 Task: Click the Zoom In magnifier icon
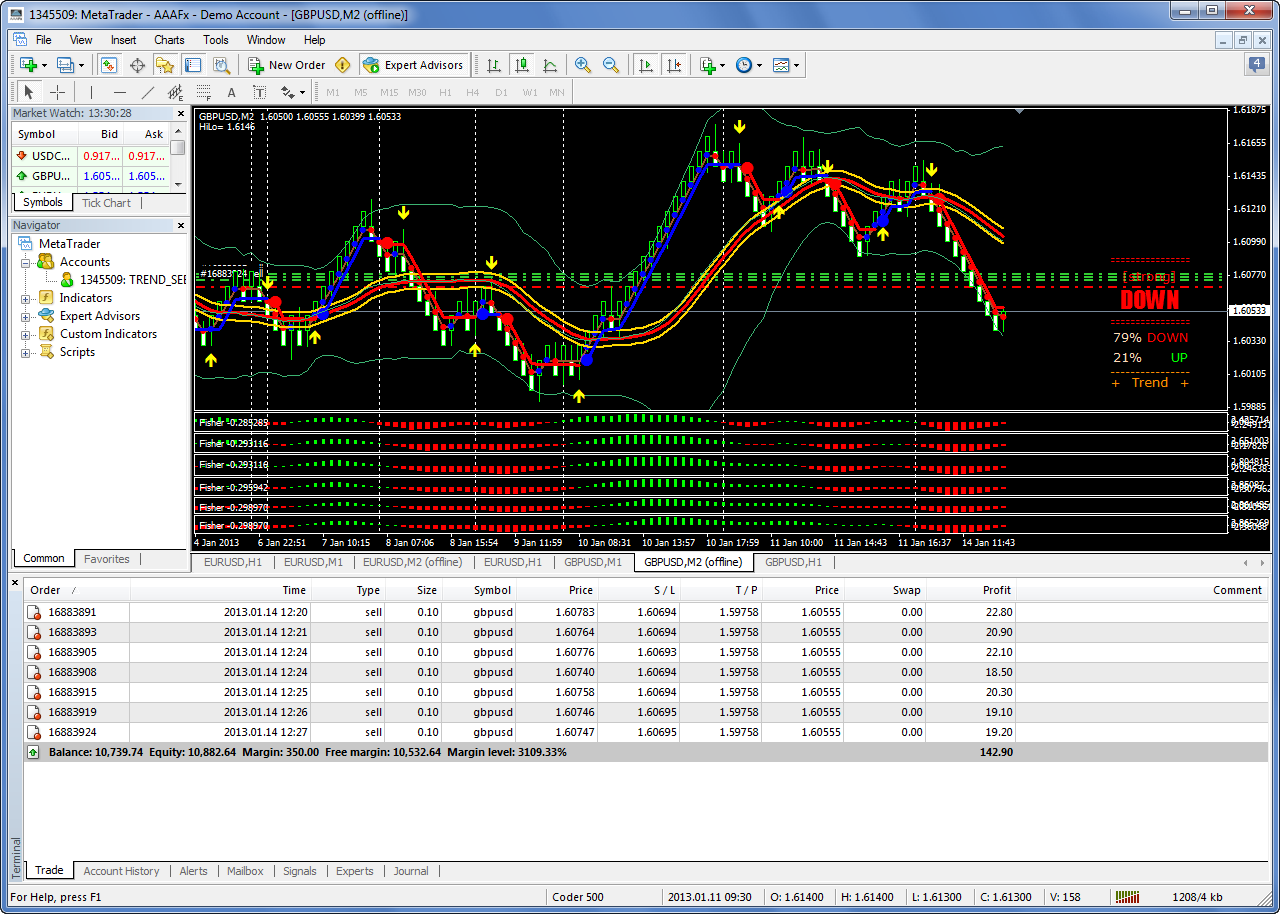coord(582,65)
